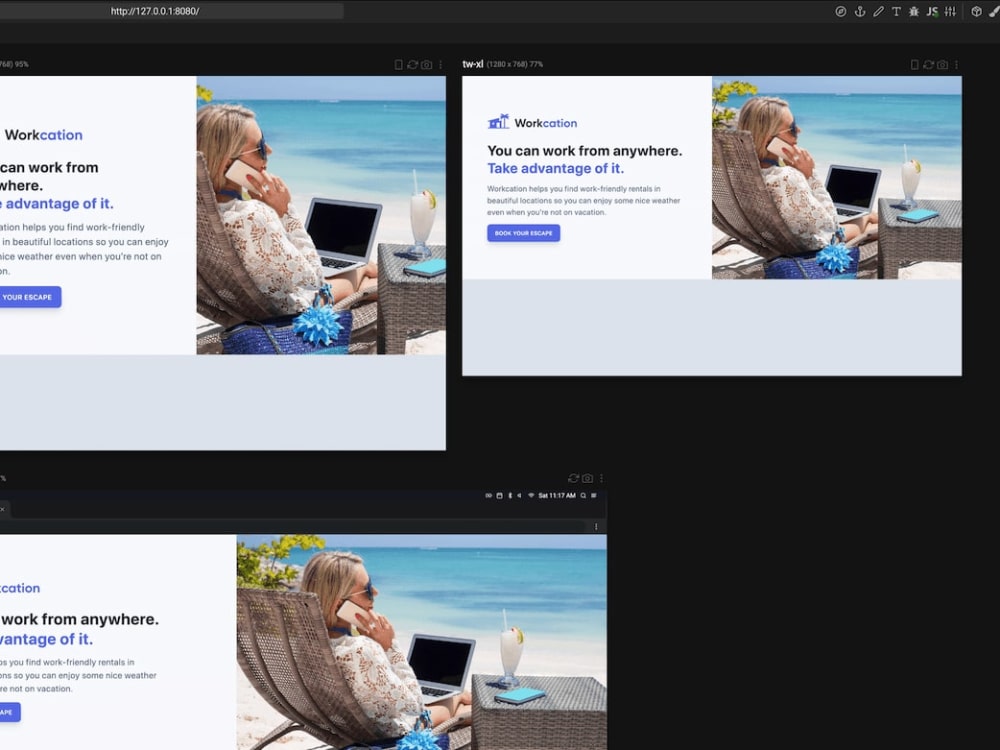Viewport: 1000px width, 750px height.
Task: Click the Workcation logo text in top-left preview
Action: [x=43, y=135]
